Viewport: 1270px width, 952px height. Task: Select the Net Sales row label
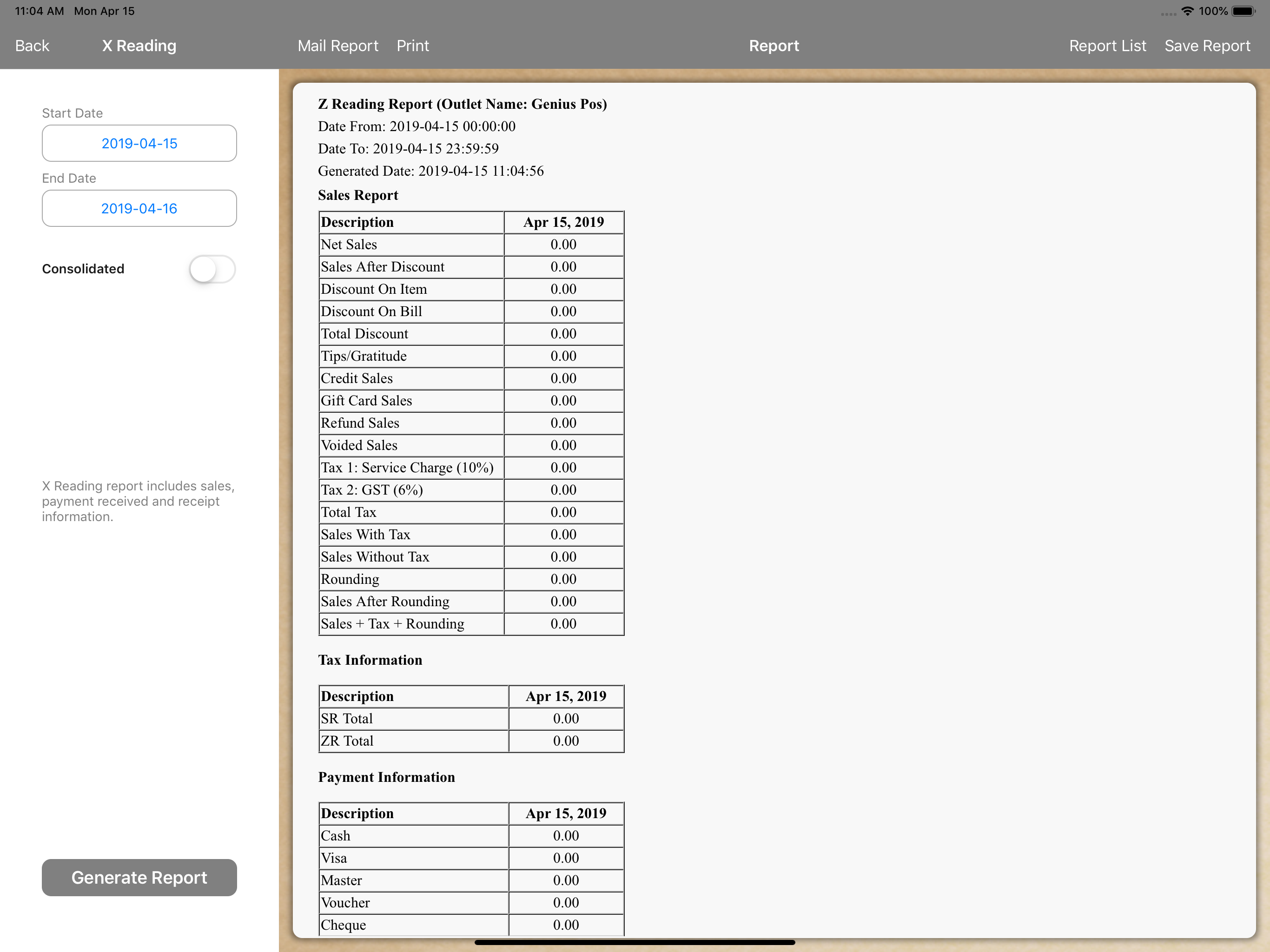click(x=349, y=245)
